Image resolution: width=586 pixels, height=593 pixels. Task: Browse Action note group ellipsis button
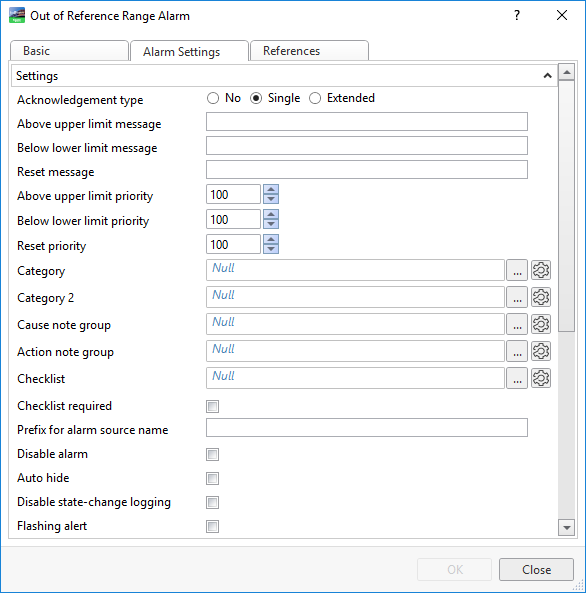[x=517, y=351]
